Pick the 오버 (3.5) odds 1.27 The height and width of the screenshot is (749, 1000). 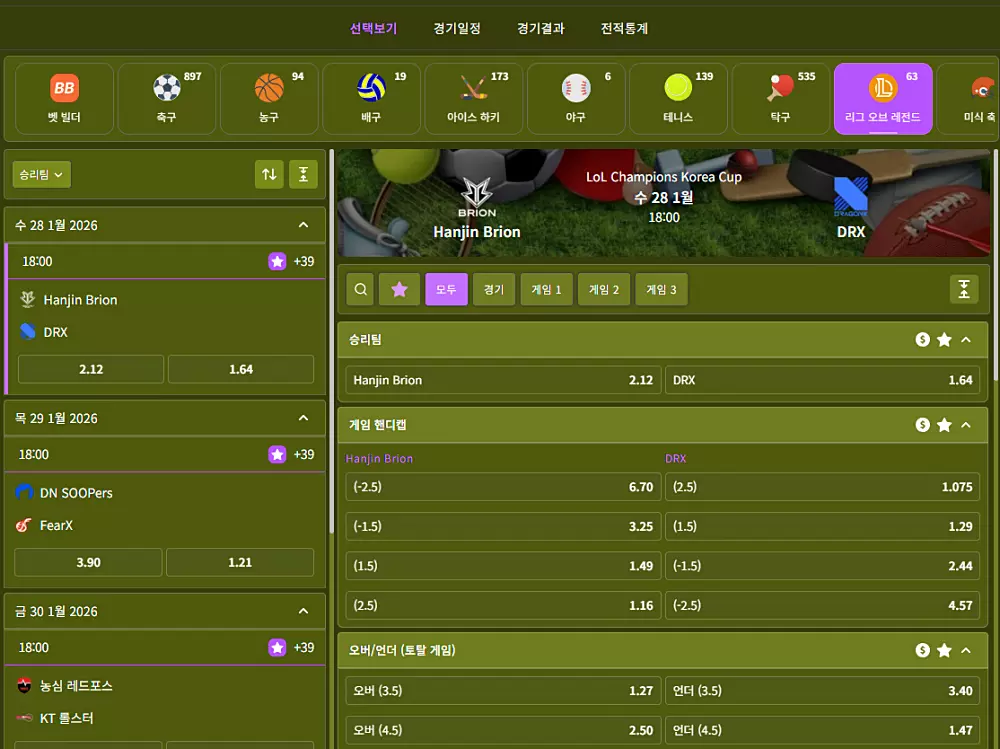pos(503,691)
